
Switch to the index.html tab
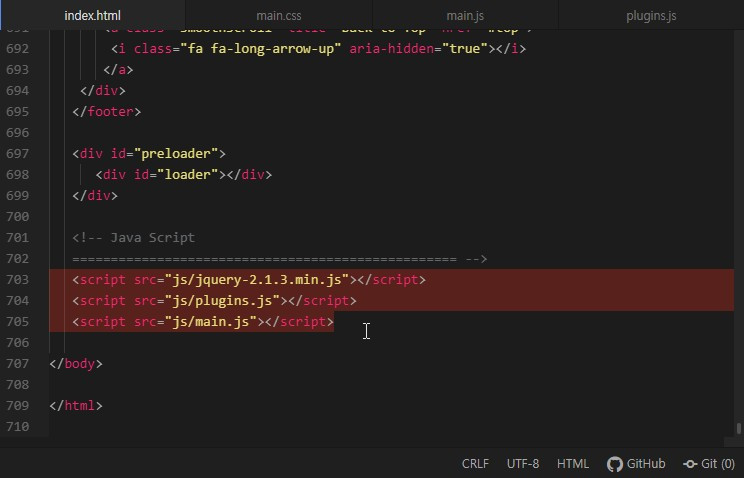[x=93, y=15]
